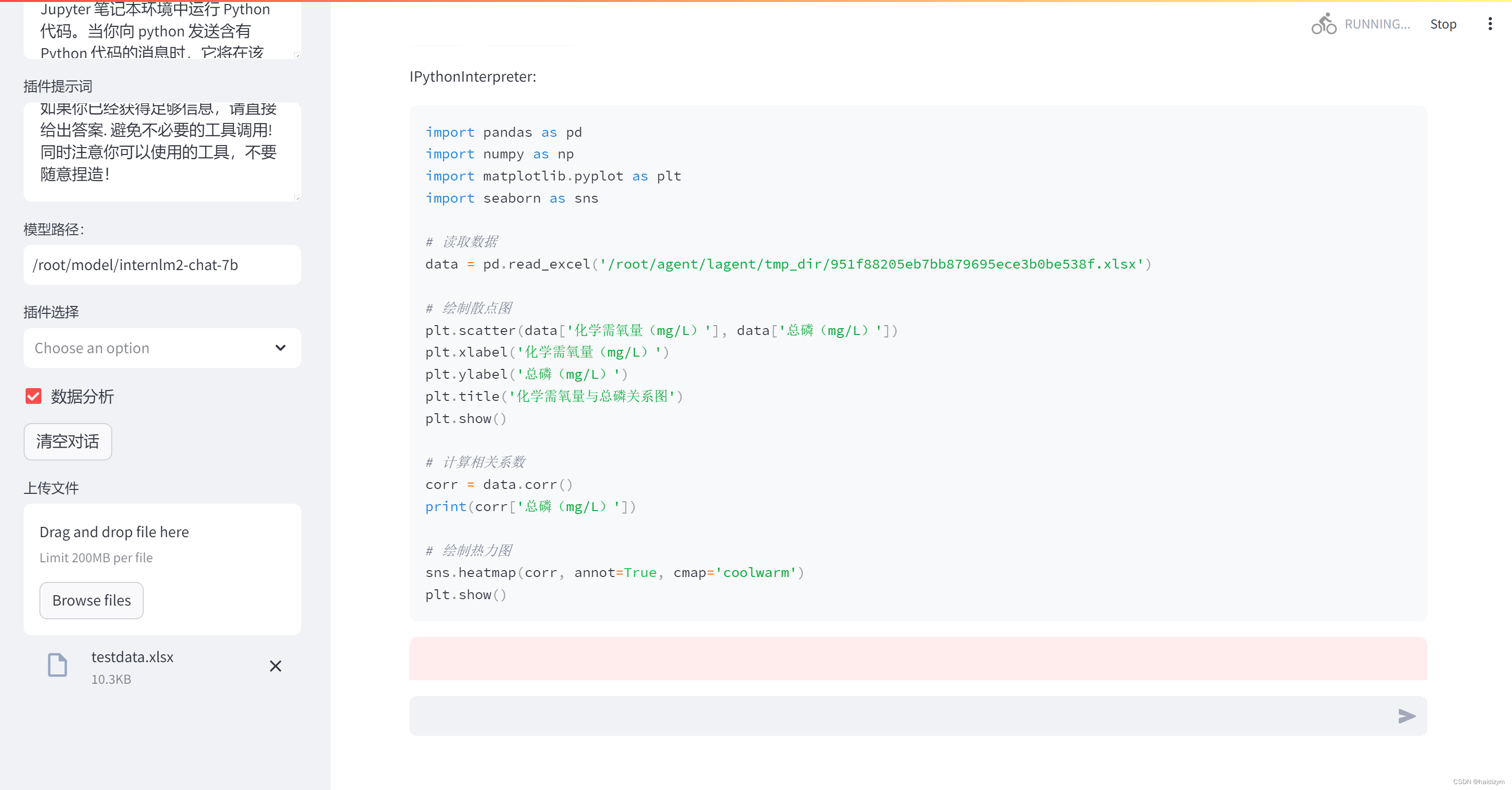Click the testdata.xlsx file icon
Viewport: 1512px width, 790px height.
point(58,665)
